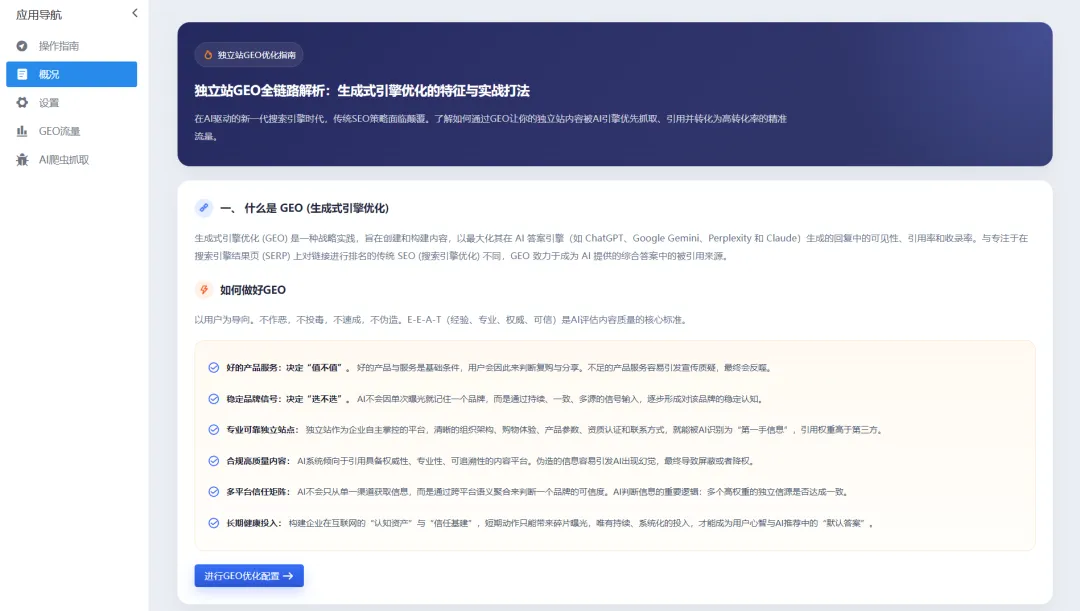
Task: Click the check icon beside 专业可靠独立站点
Action: [x=214, y=430]
